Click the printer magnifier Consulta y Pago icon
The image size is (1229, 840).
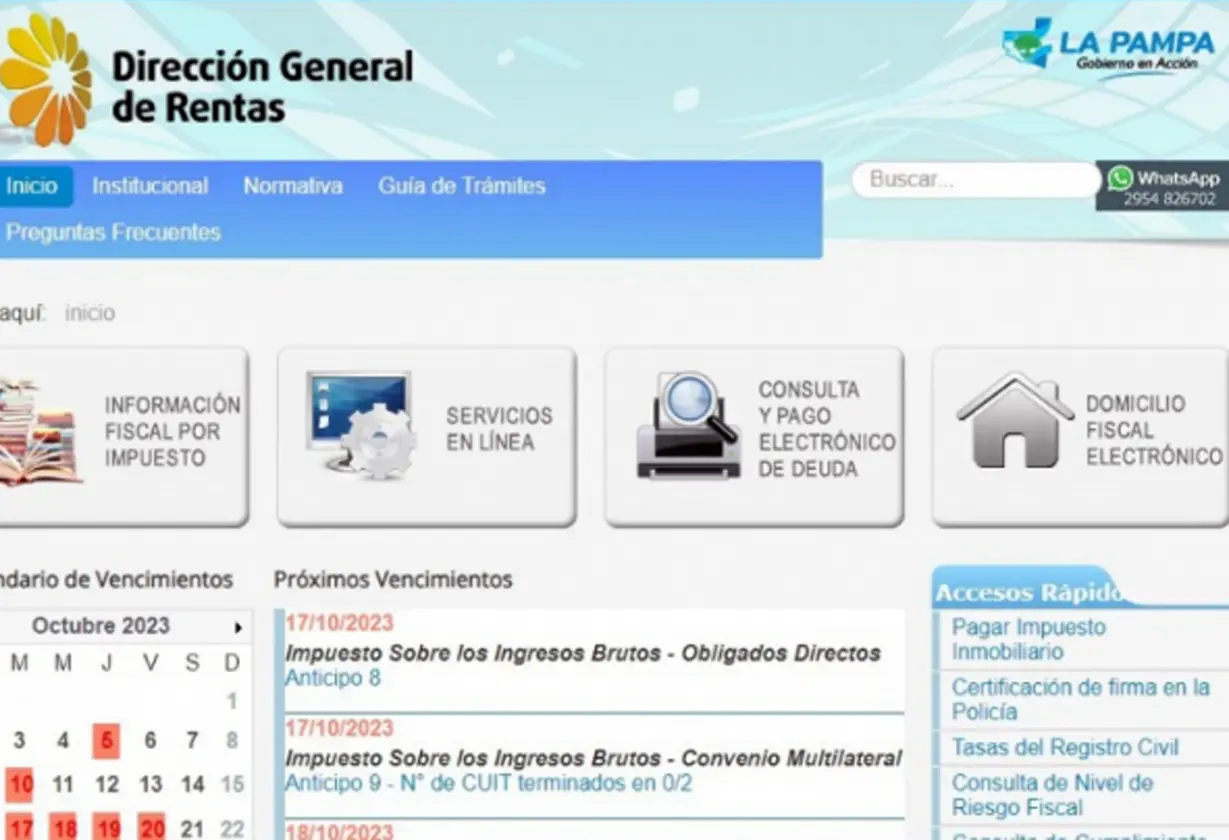(688, 426)
